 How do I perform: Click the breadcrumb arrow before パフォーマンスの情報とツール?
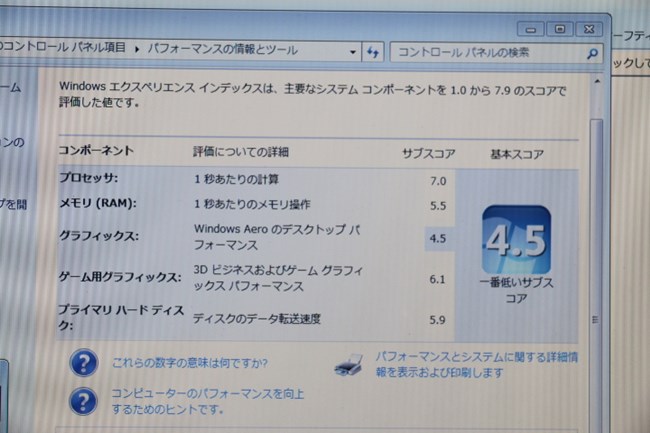(x=137, y=50)
